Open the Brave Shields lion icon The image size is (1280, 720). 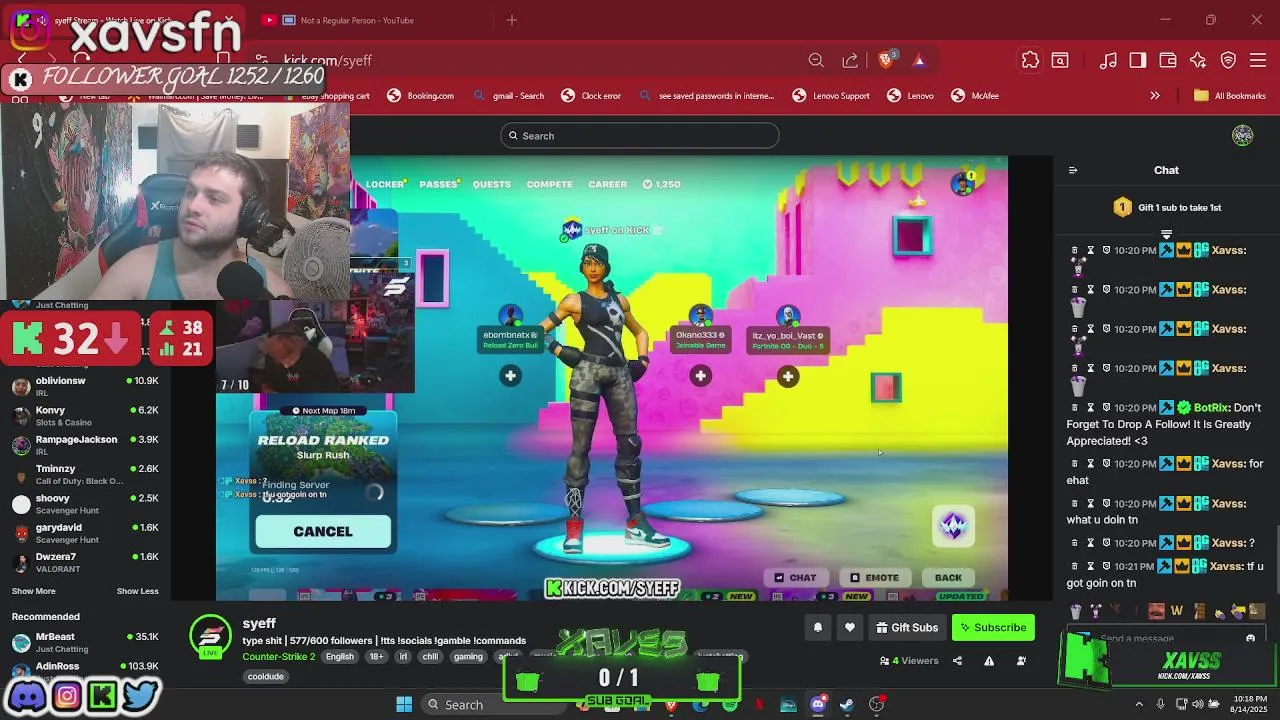point(886,60)
